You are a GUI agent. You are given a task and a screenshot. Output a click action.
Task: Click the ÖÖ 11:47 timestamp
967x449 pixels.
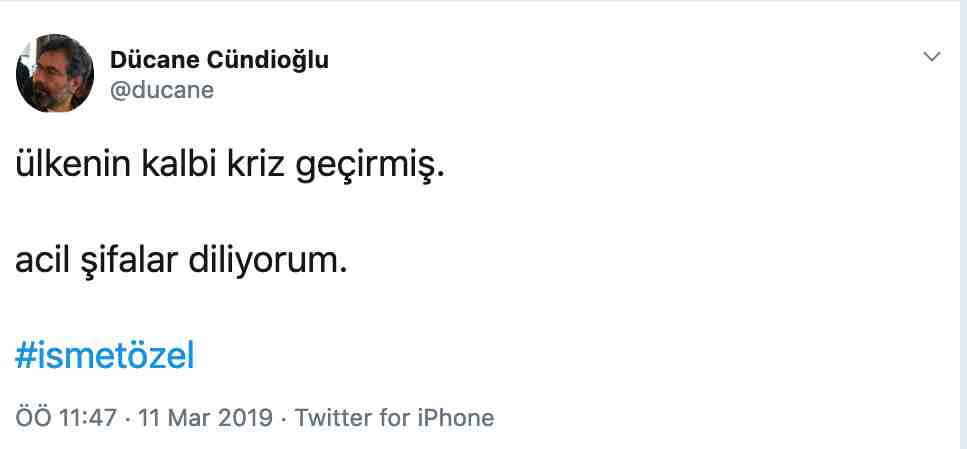click(x=66, y=418)
